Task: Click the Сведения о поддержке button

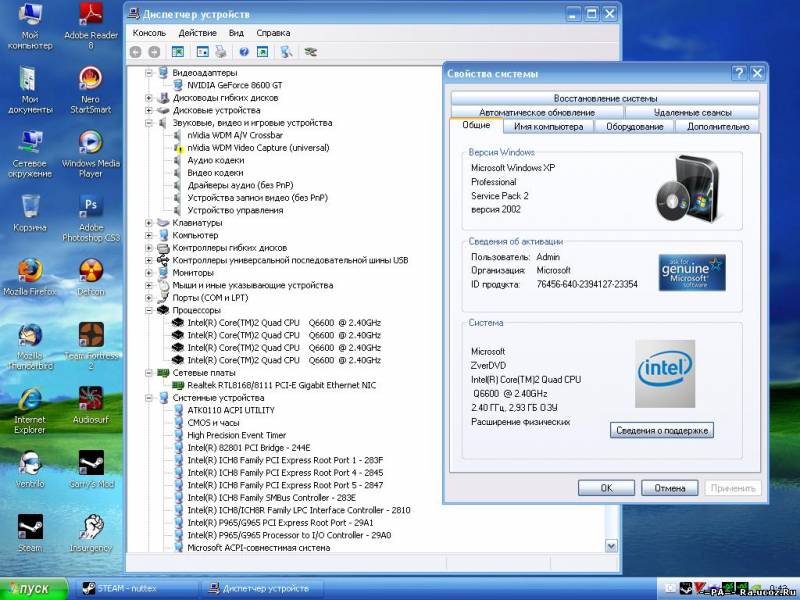Action: (x=662, y=430)
